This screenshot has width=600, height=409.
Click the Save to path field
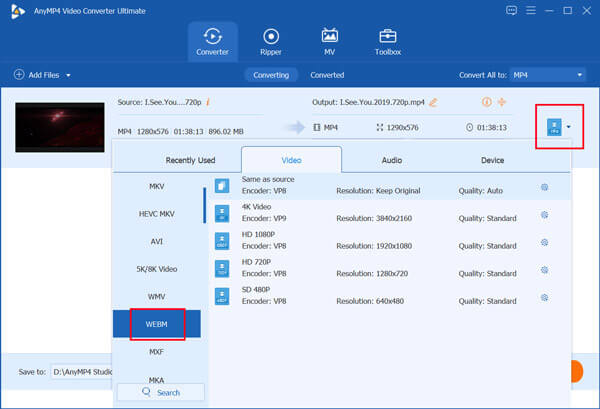coord(82,372)
